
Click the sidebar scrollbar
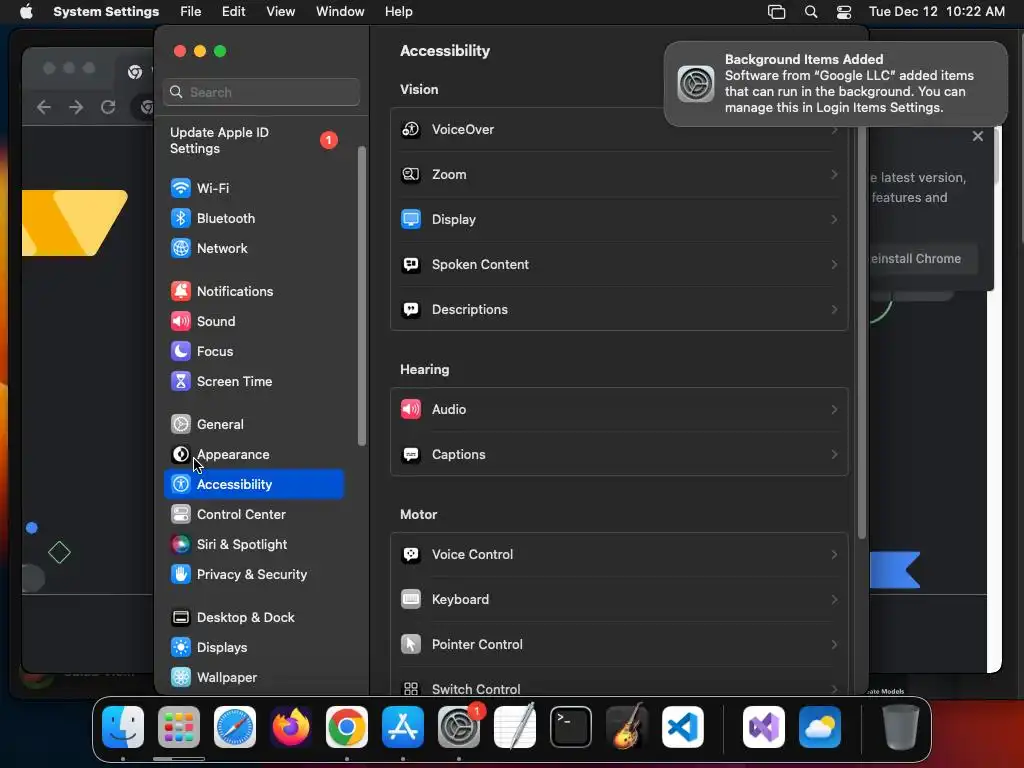362,296
